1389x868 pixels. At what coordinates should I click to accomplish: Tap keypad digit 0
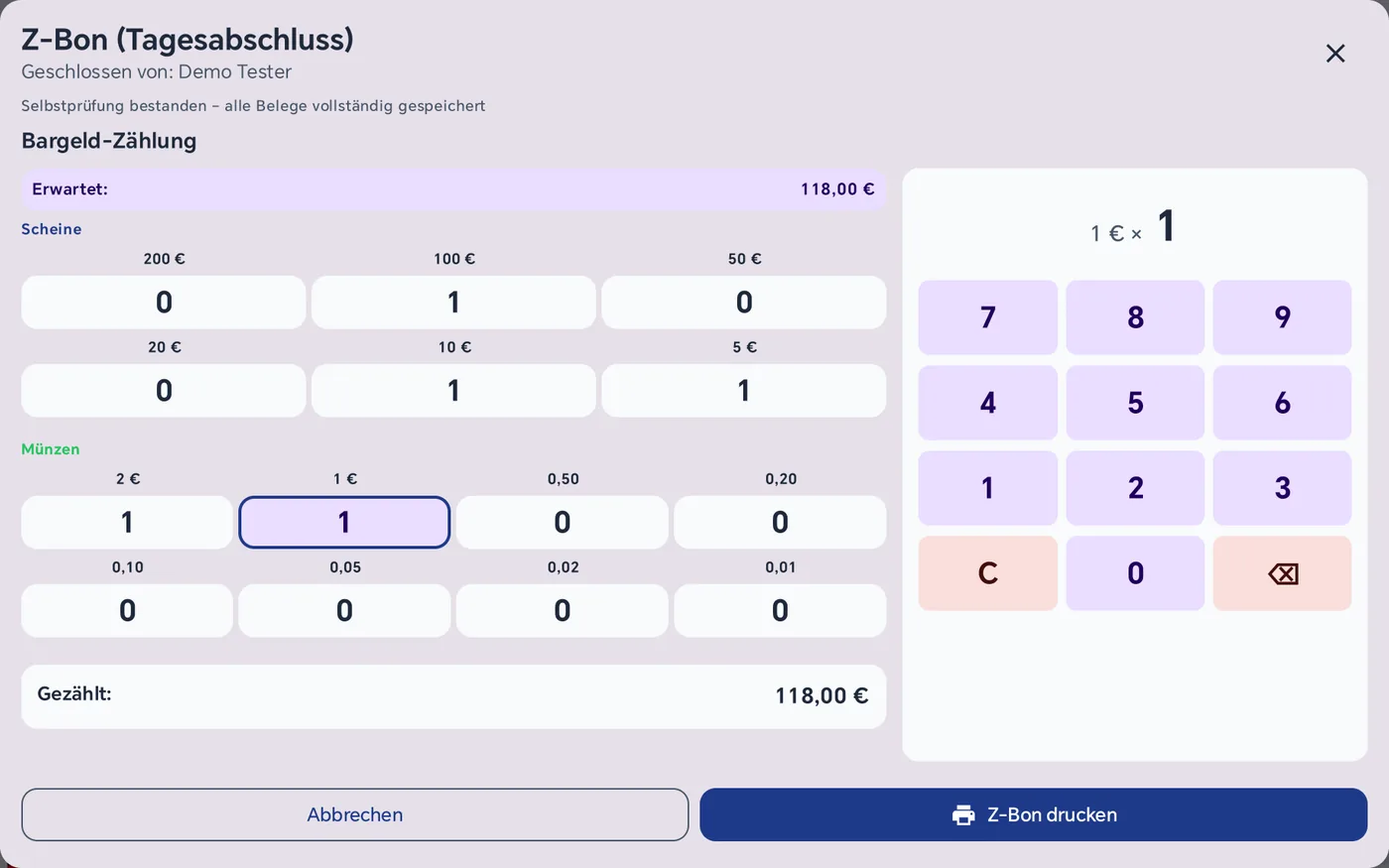point(1135,573)
